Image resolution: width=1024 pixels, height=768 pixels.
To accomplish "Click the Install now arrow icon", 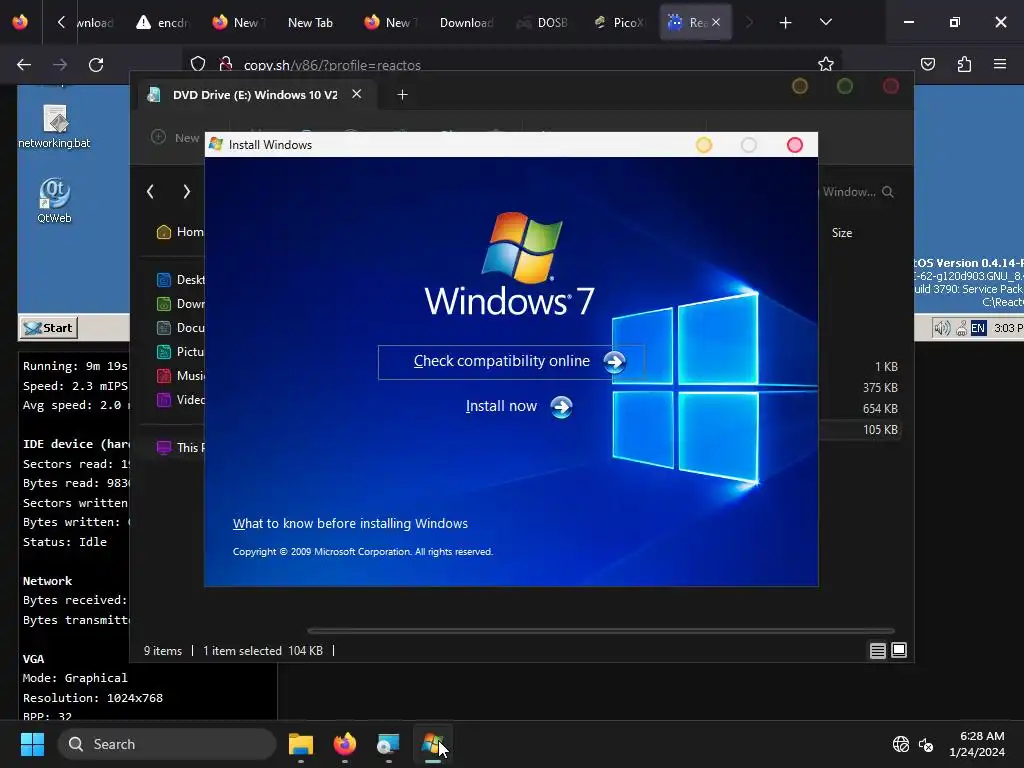I will [561, 407].
